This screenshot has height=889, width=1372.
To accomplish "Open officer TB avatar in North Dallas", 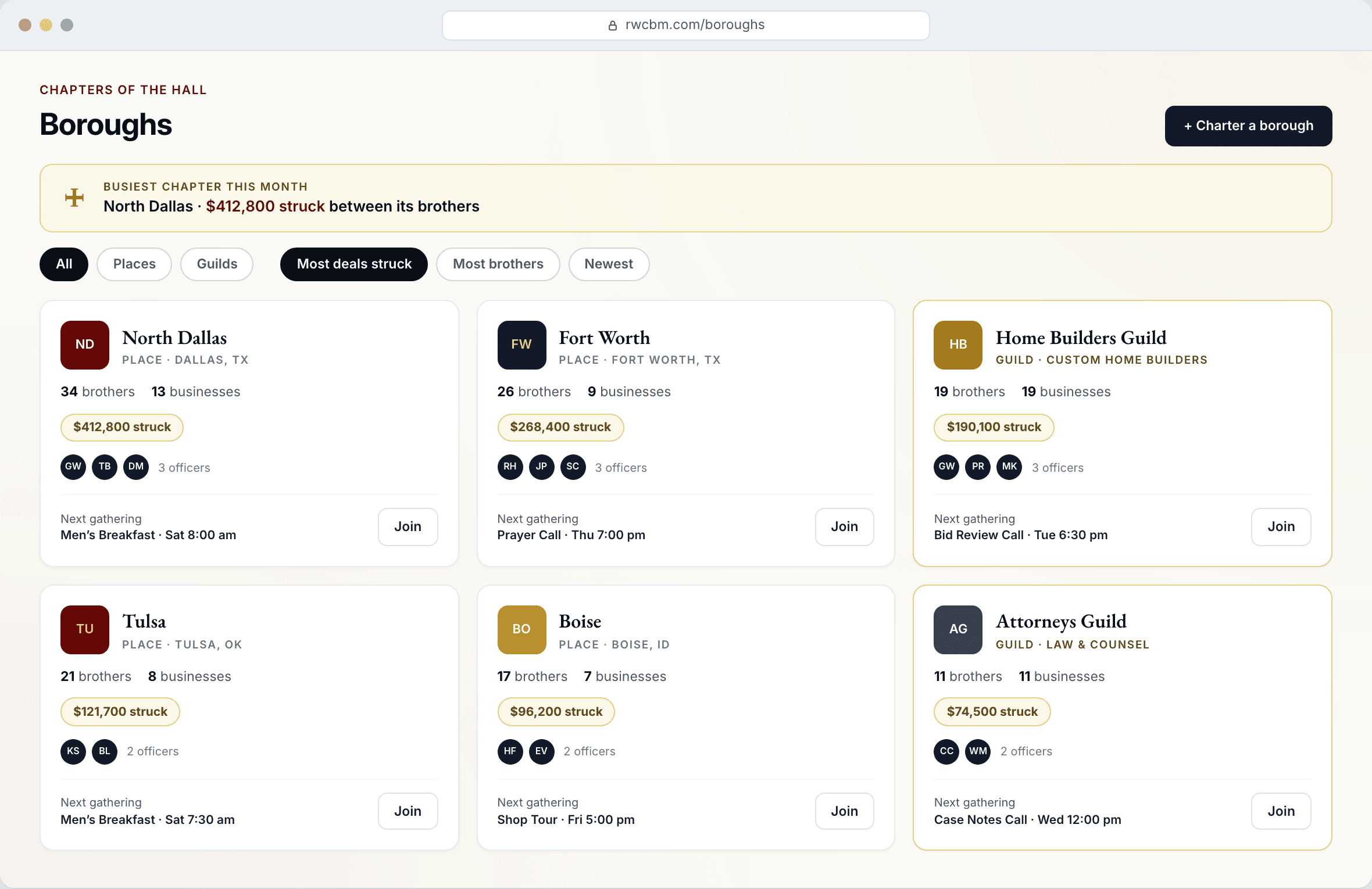I will point(105,467).
